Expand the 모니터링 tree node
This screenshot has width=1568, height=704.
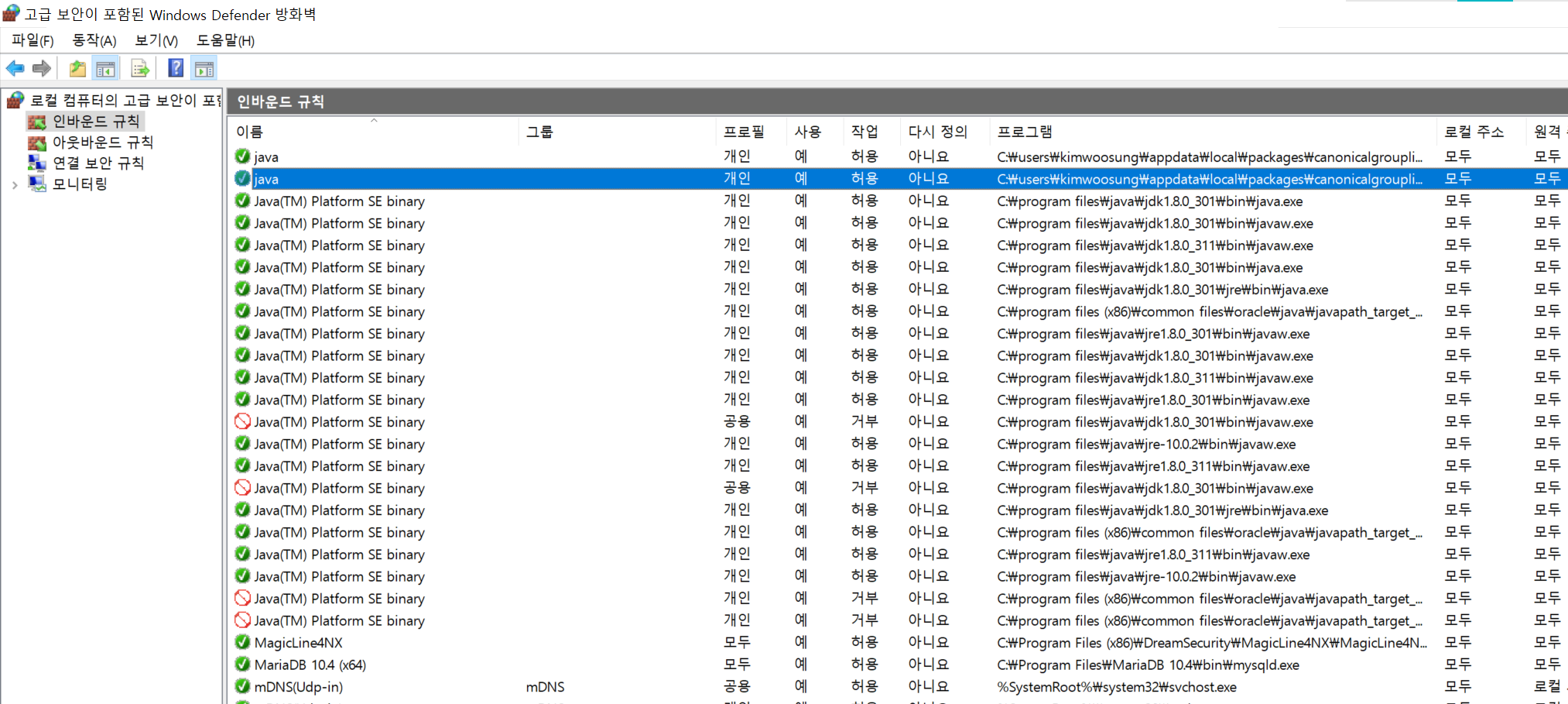[15, 185]
